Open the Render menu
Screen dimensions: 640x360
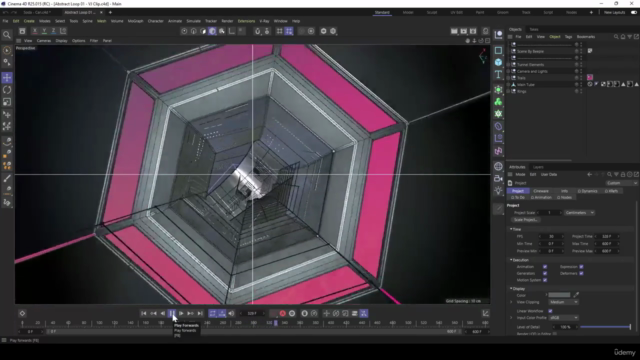point(227,21)
